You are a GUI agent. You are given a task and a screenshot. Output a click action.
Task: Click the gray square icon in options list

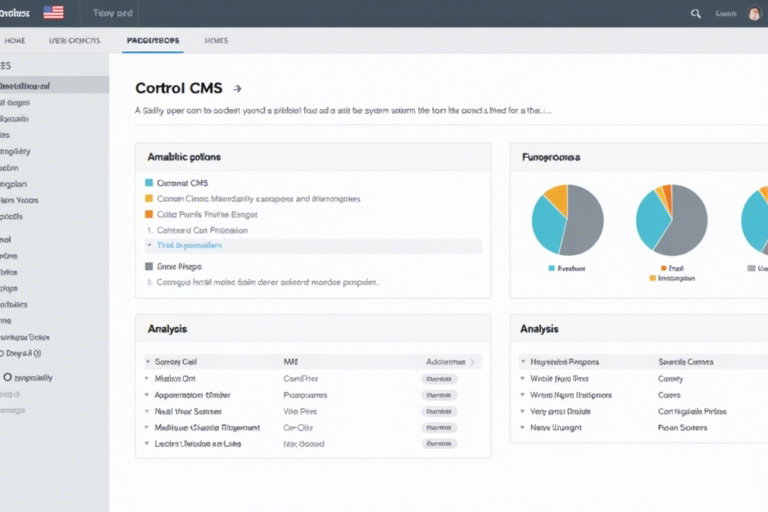pos(149,267)
